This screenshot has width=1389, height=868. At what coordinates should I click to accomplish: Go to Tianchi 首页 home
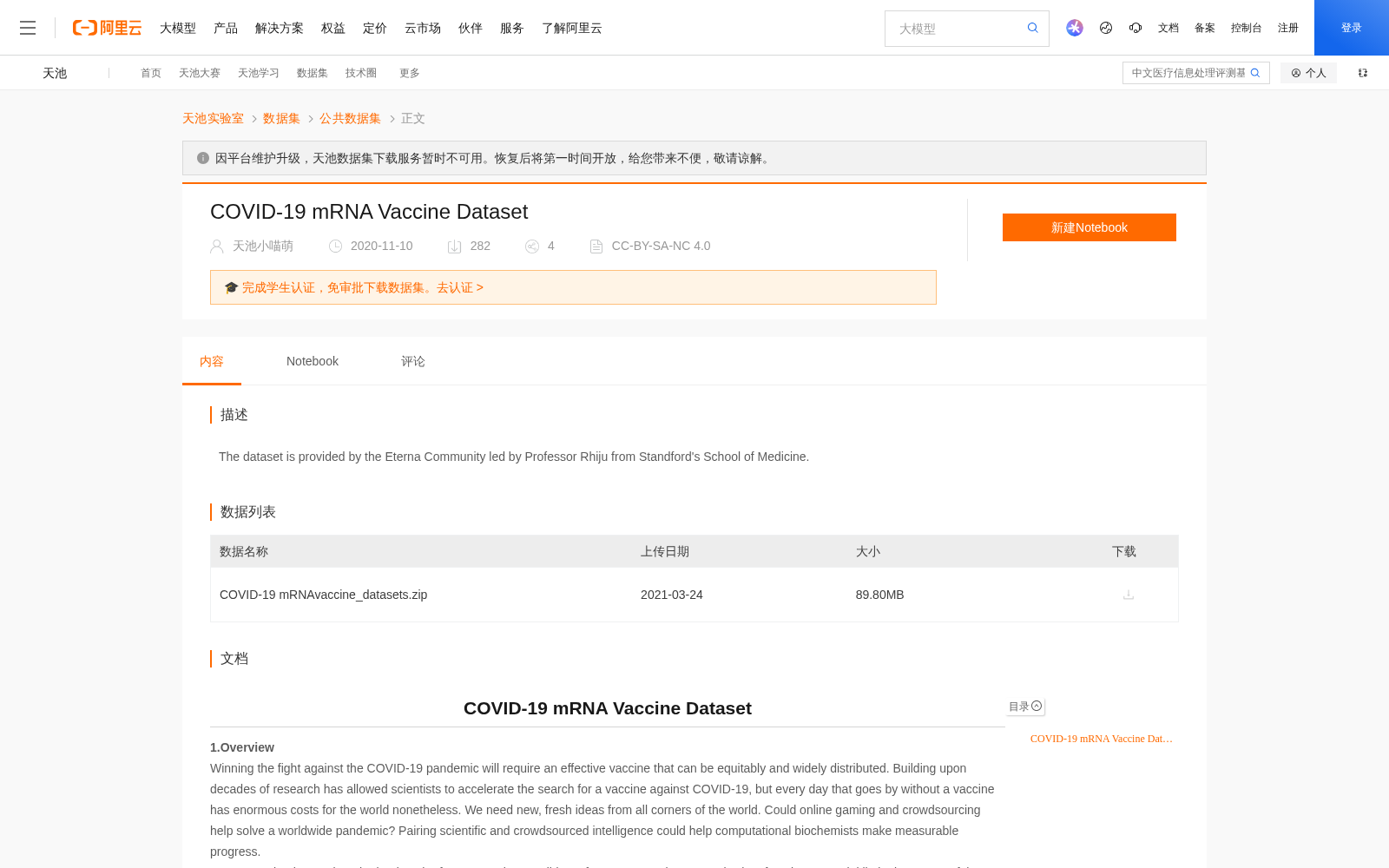tap(151, 73)
